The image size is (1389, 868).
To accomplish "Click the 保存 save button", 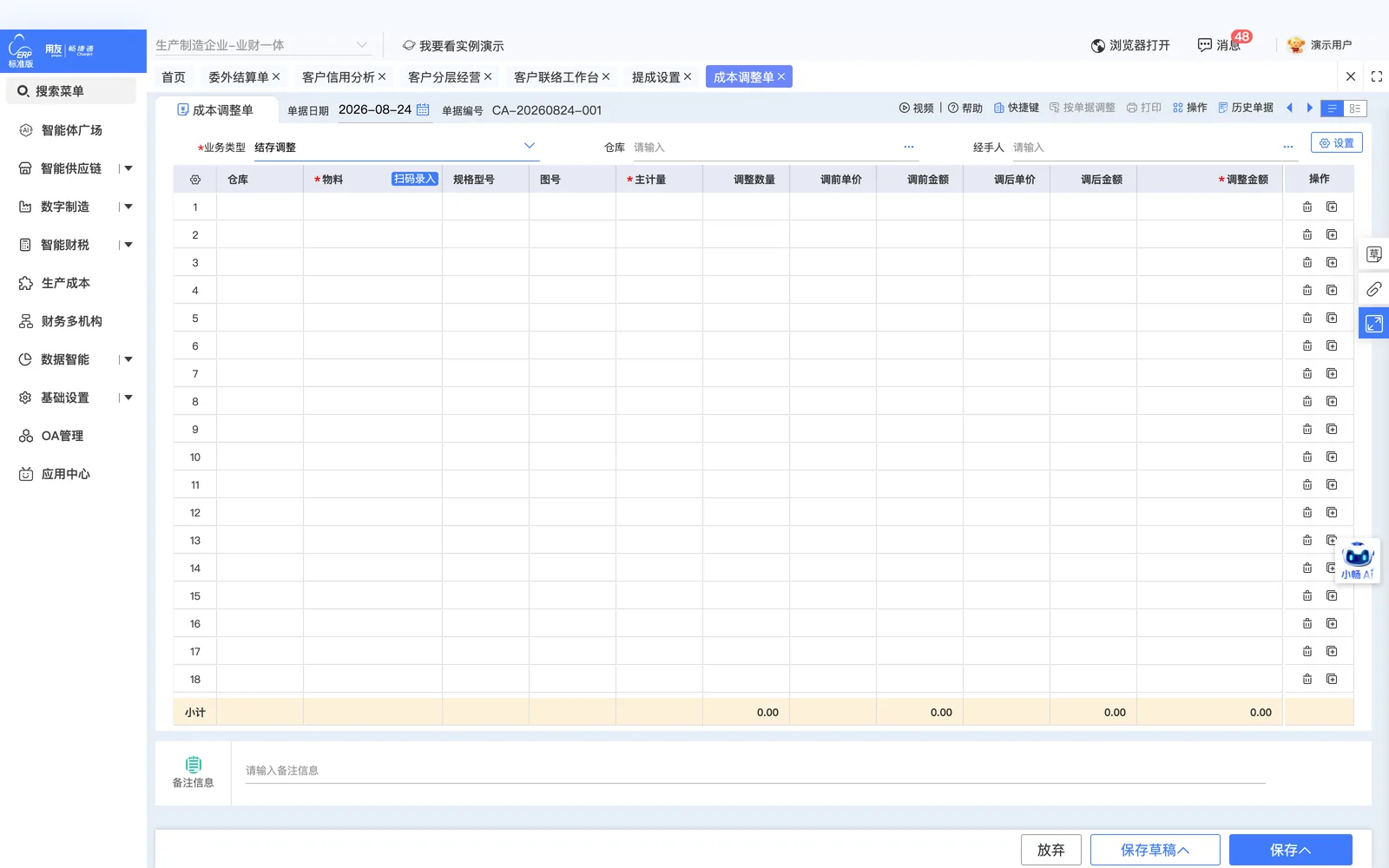I will 1291,850.
